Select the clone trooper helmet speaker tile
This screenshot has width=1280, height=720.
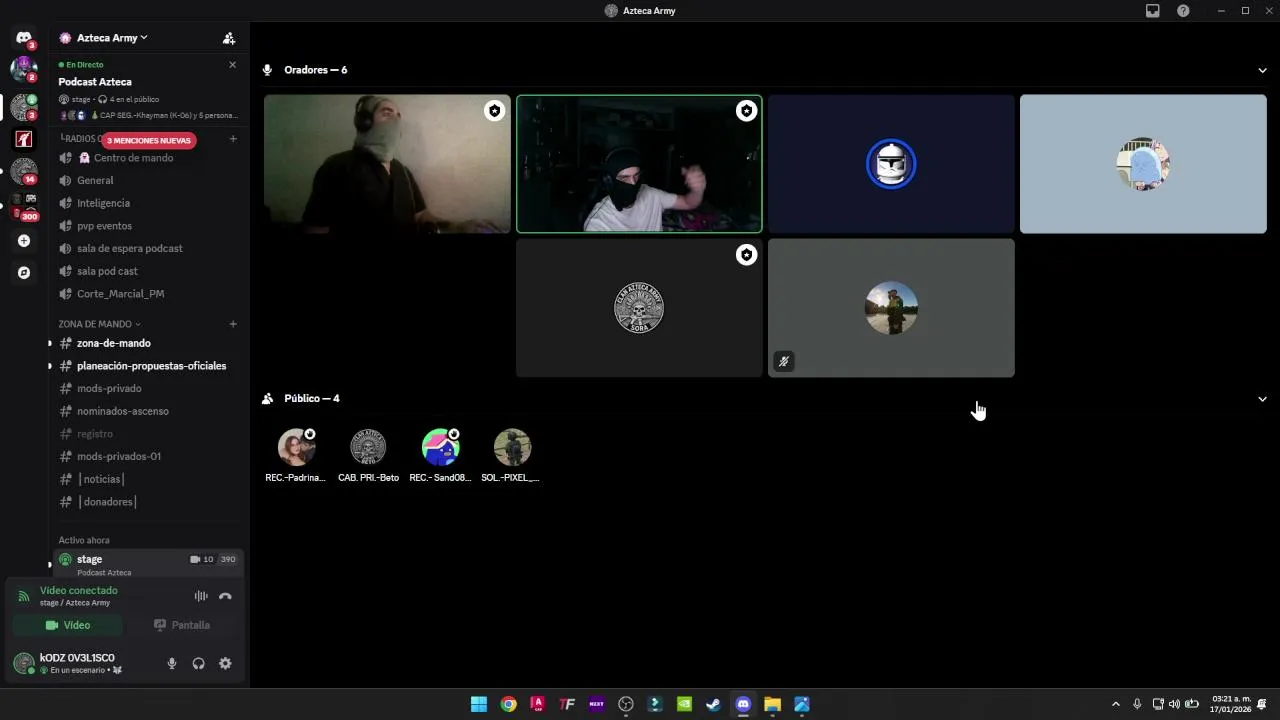(891, 164)
